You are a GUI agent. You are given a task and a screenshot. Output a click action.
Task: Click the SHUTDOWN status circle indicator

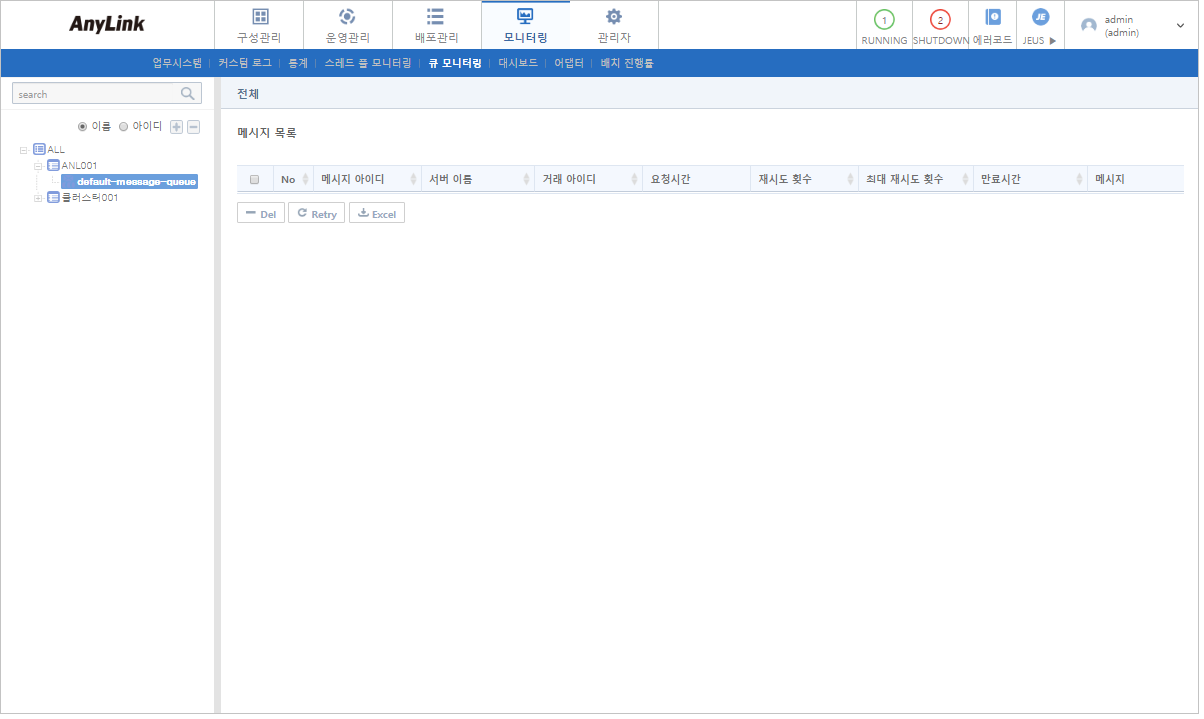[x=940, y=20]
